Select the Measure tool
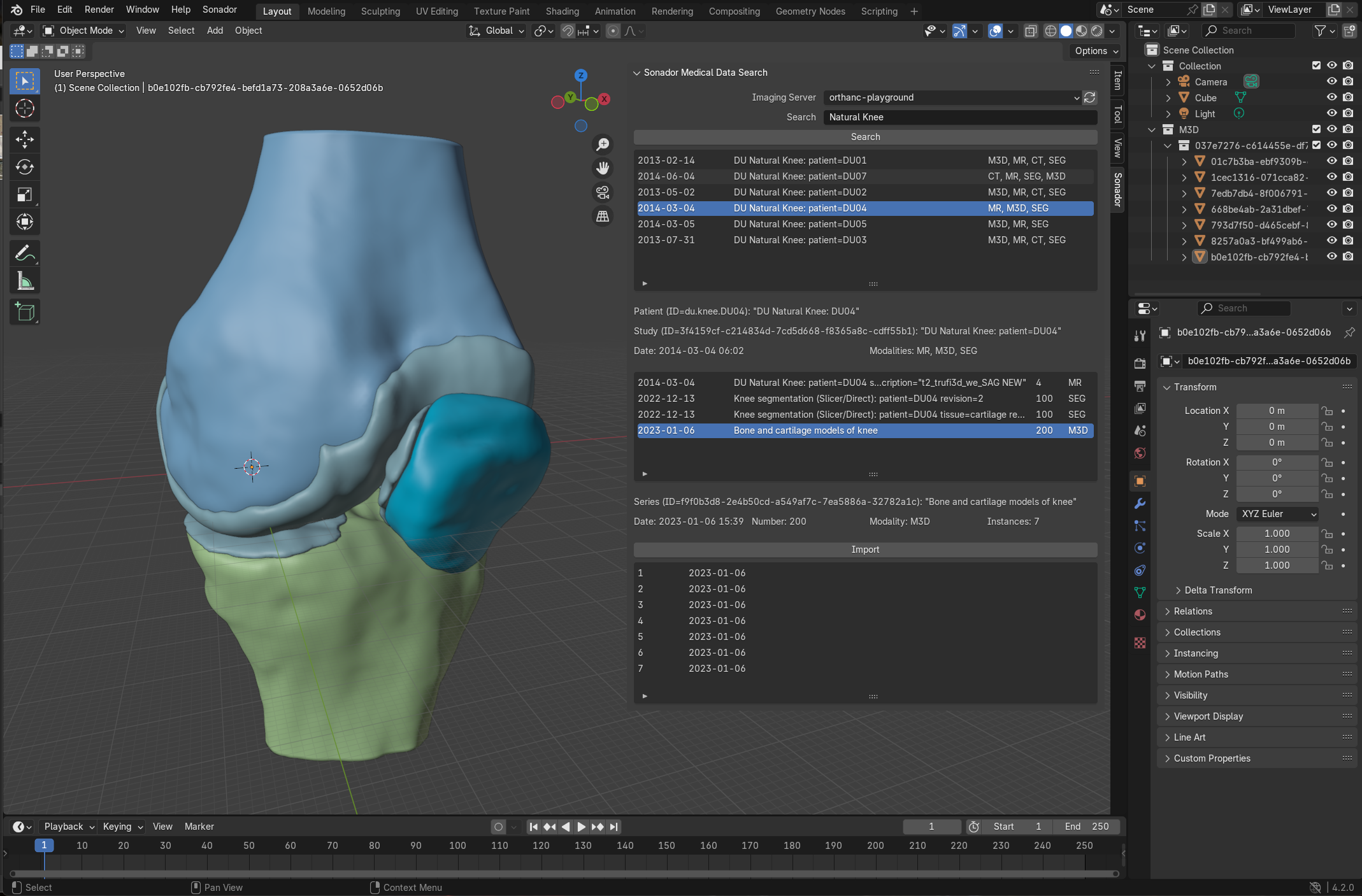The height and width of the screenshot is (896, 1362). pyautogui.click(x=25, y=281)
